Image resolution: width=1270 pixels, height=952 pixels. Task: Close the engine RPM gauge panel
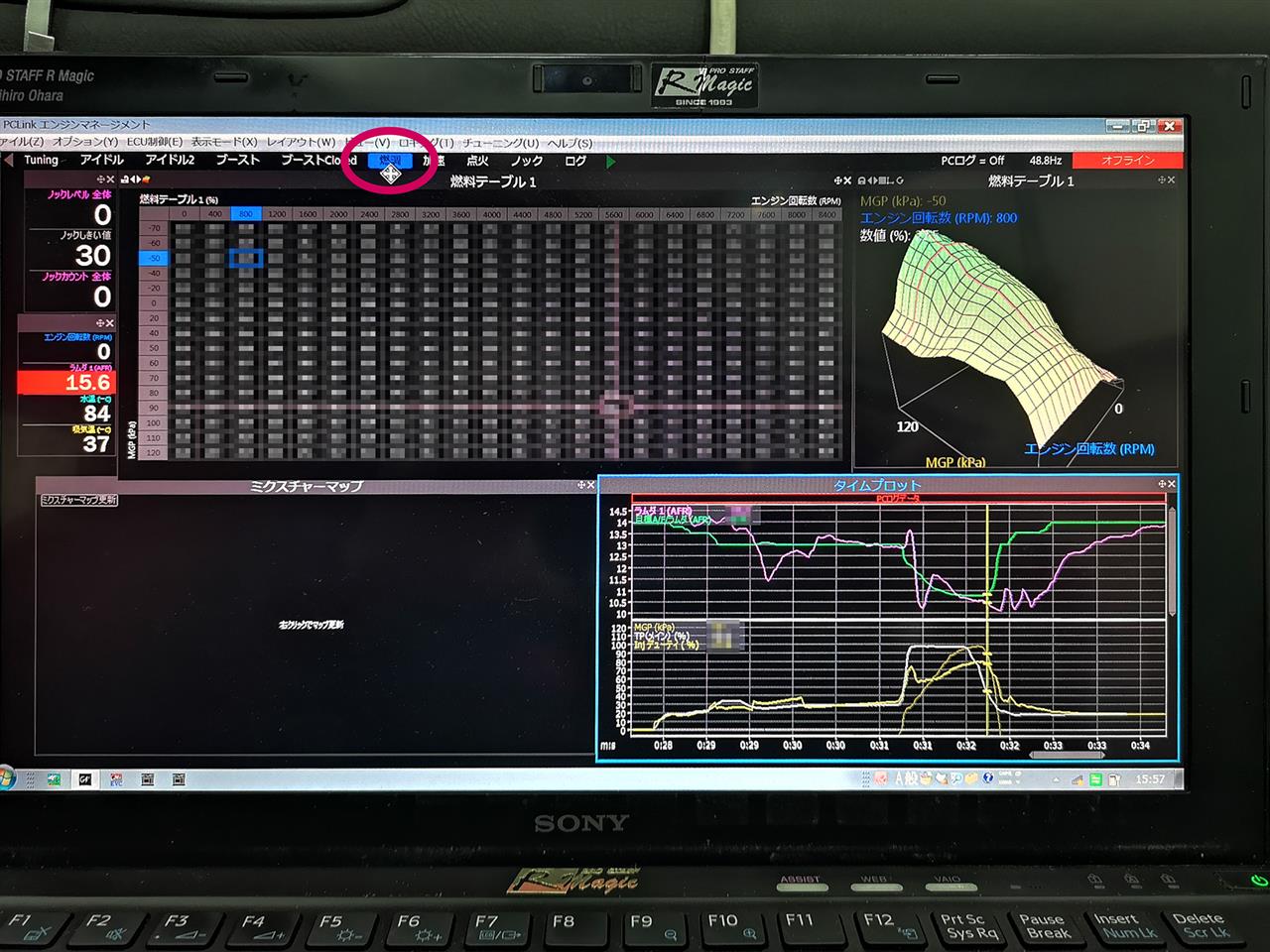coord(110,323)
